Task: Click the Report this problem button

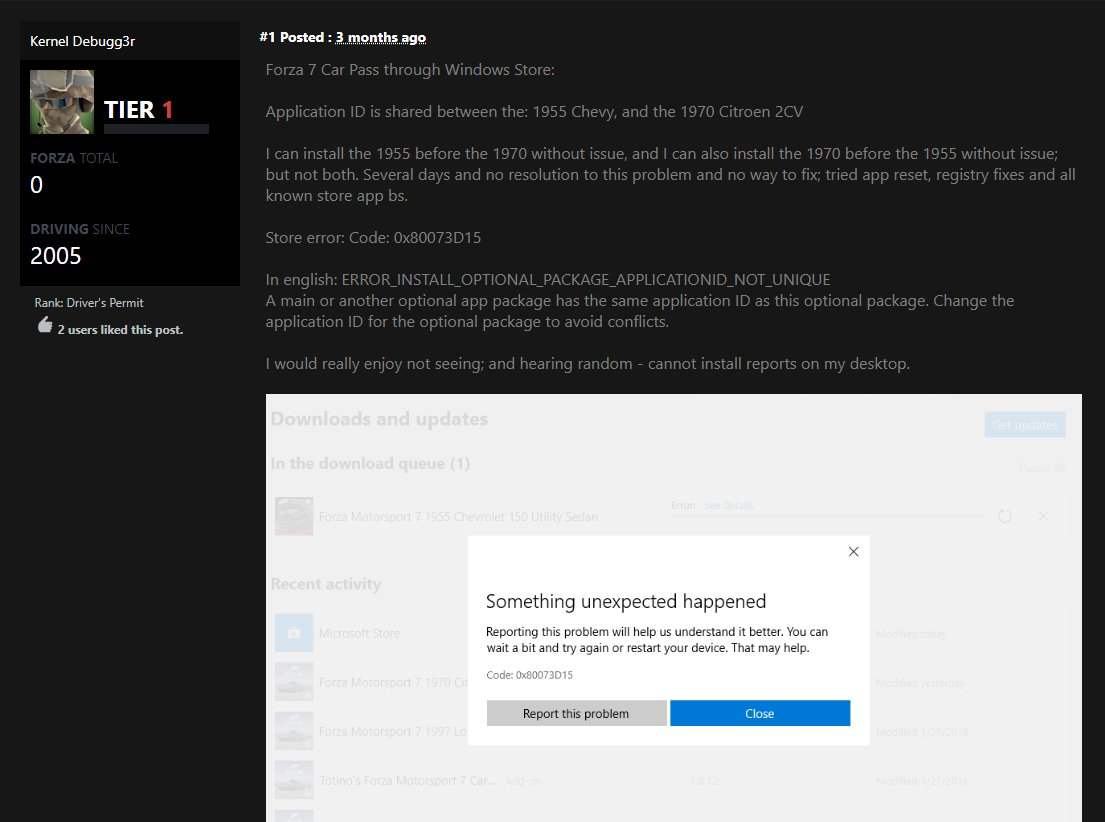Action: 576,713
